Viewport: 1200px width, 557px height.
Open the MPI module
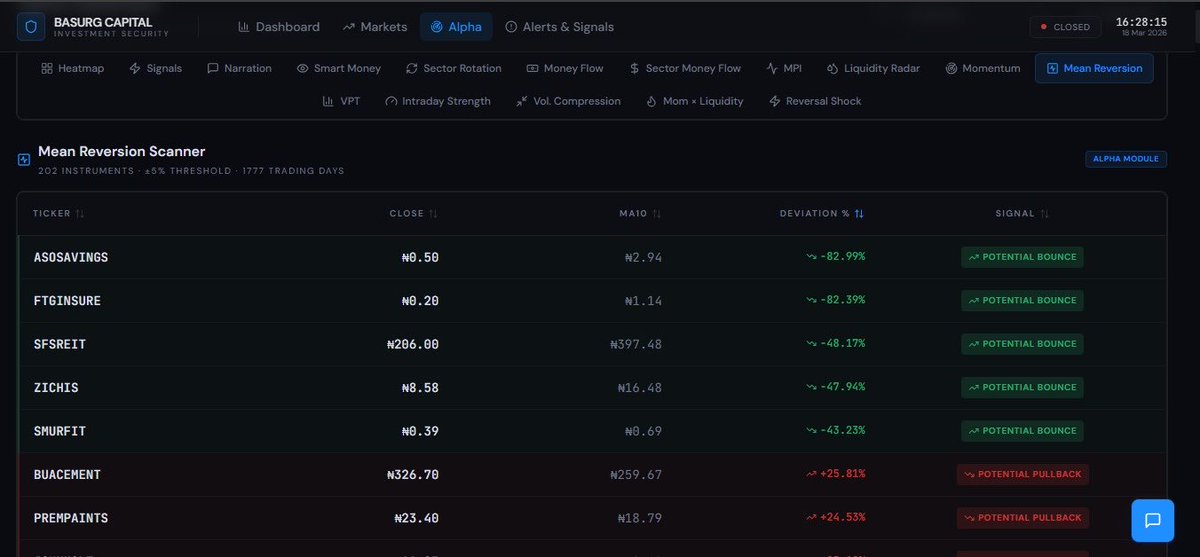tap(784, 68)
